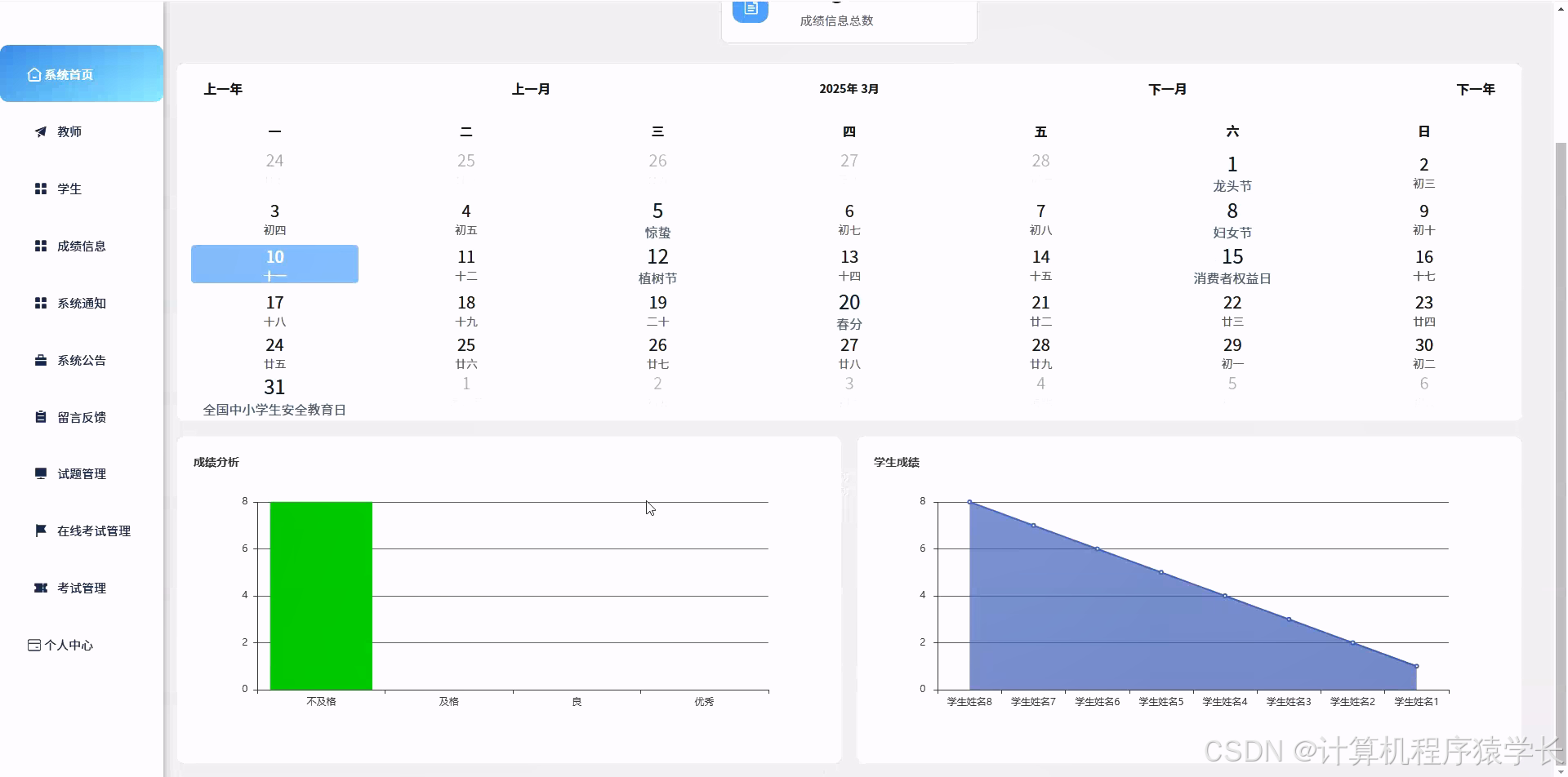Click the 2025年 3月 calendar title
The width and height of the screenshot is (1568, 777).
tap(849, 89)
